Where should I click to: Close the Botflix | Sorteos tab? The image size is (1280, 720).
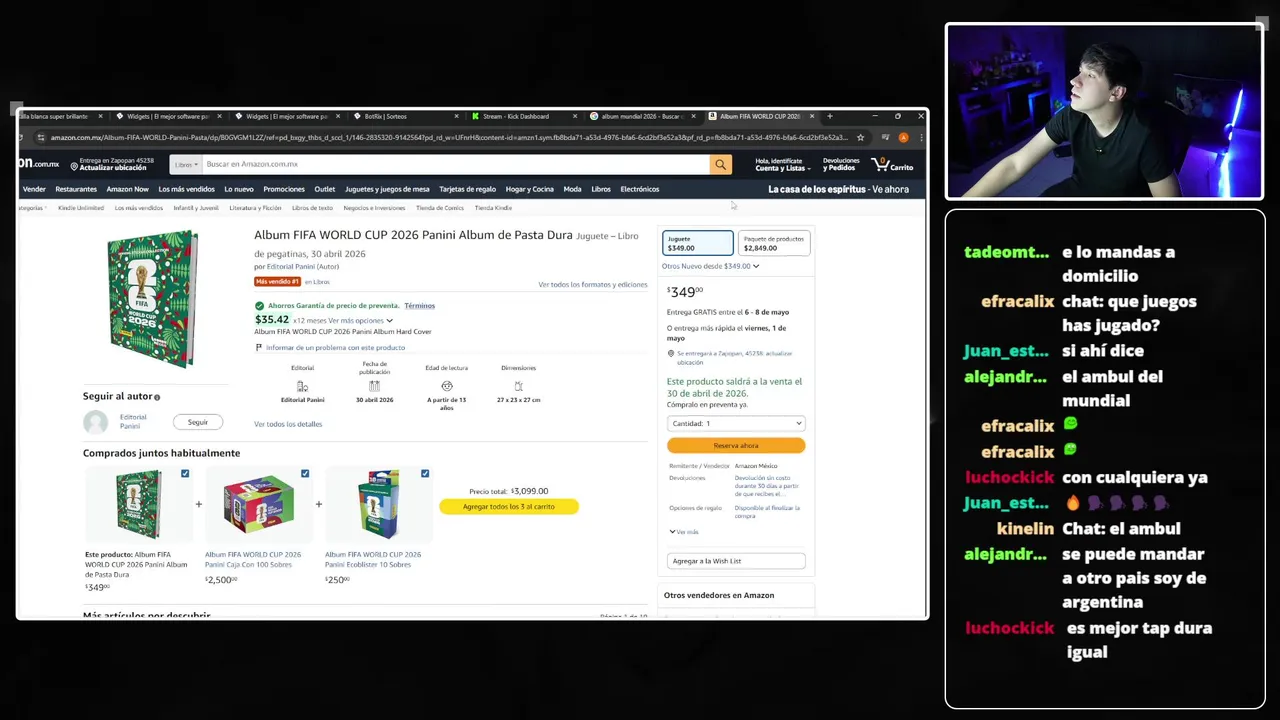pyautogui.click(x=456, y=116)
